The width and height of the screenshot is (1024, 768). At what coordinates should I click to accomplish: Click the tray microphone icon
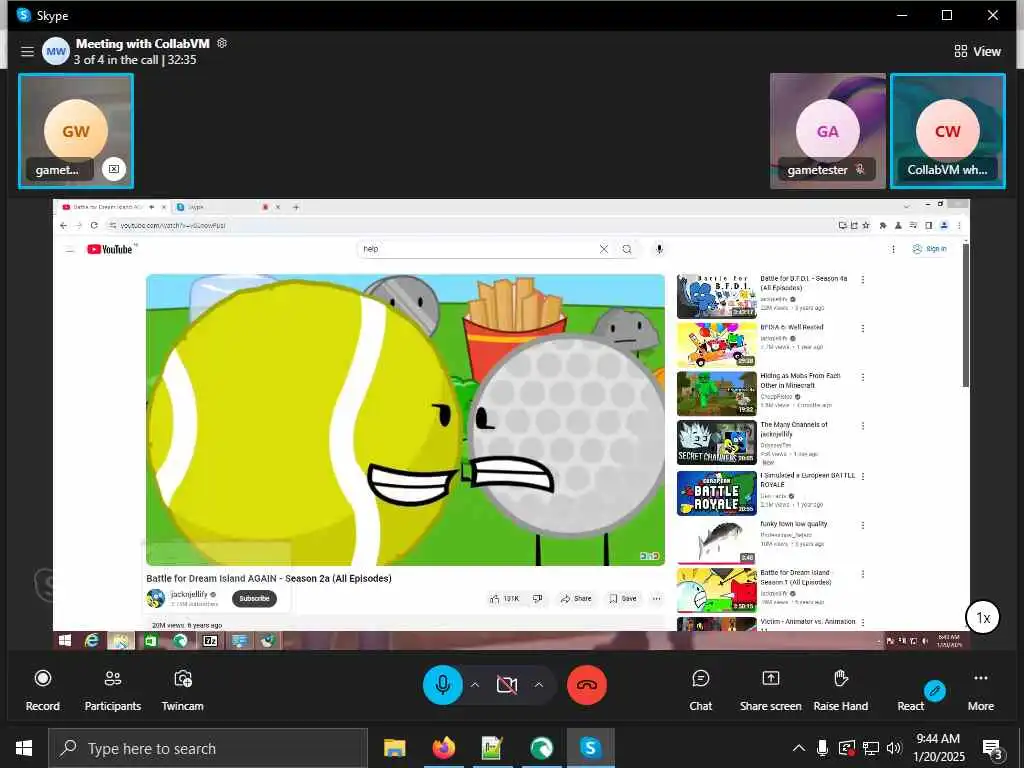822,748
